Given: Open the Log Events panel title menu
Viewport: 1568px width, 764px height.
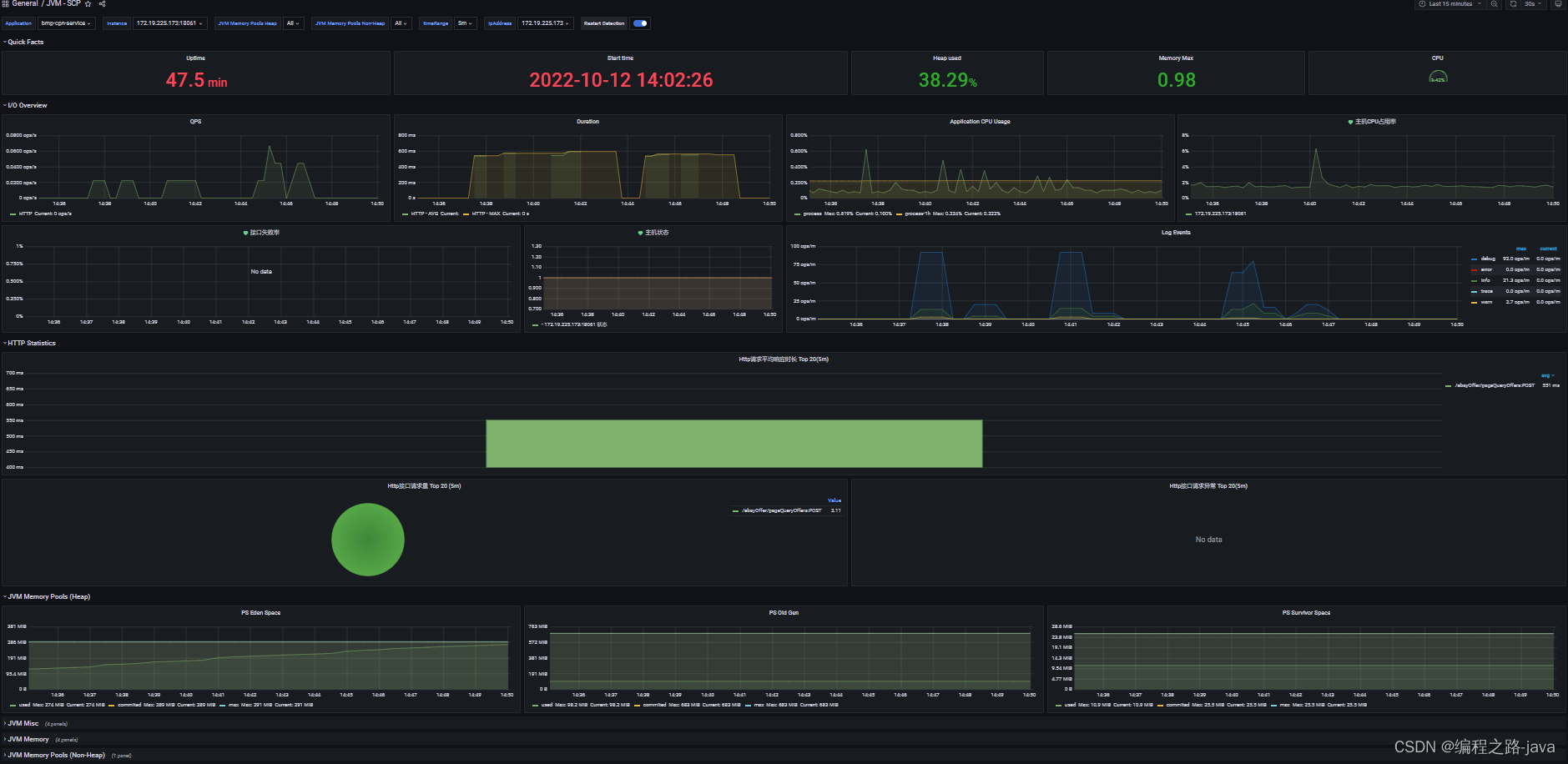Looking at the screenshot, I should 1176,233.
